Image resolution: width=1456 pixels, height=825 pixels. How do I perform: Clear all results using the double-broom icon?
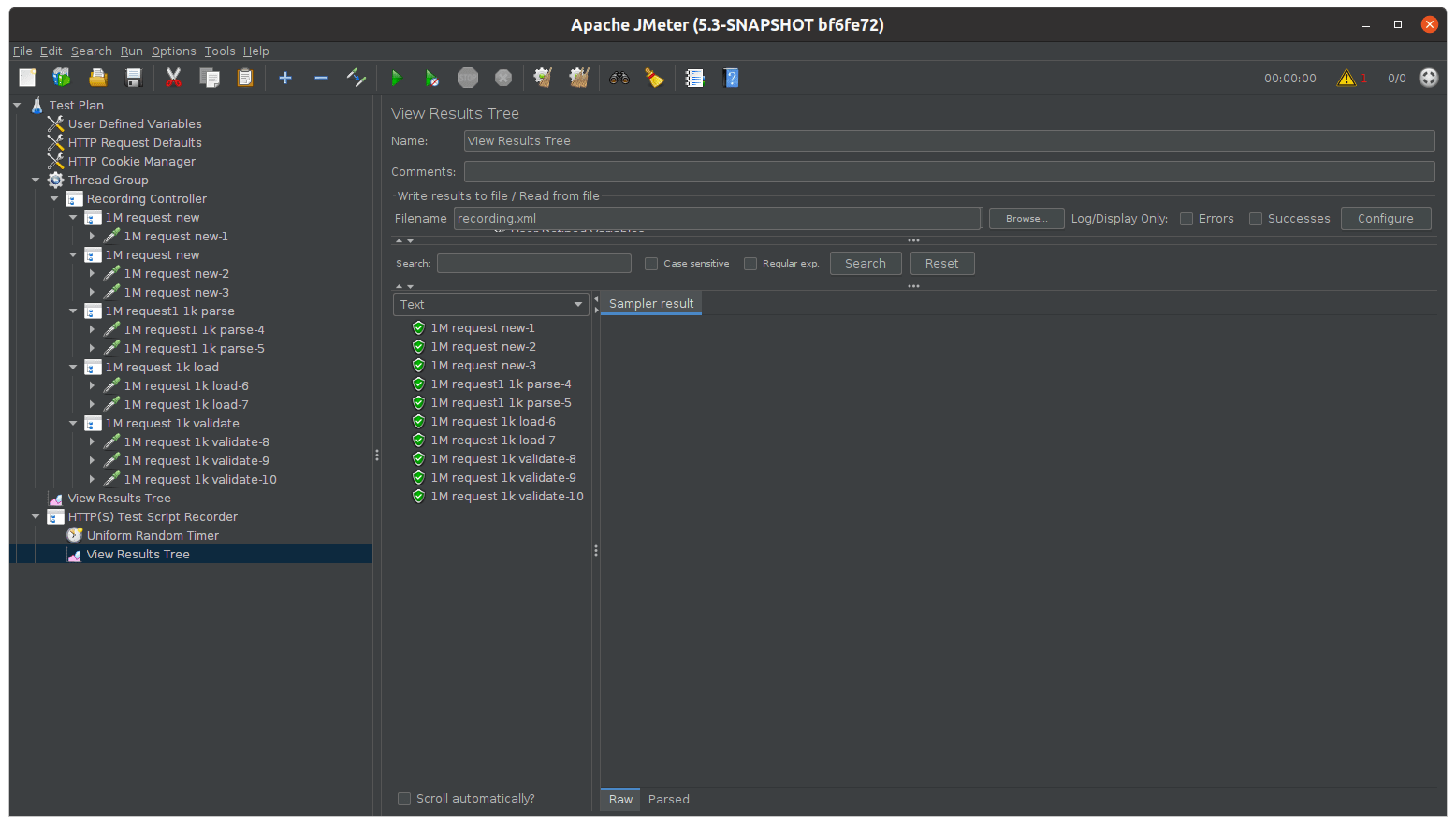578,78
